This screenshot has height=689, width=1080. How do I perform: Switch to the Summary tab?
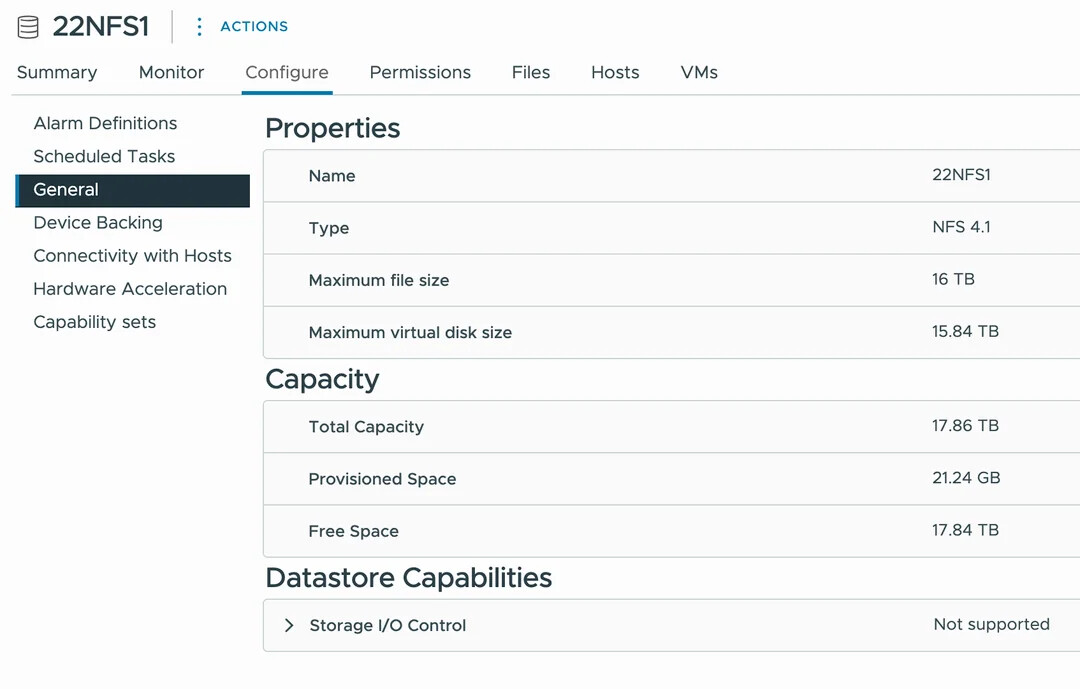57,73
